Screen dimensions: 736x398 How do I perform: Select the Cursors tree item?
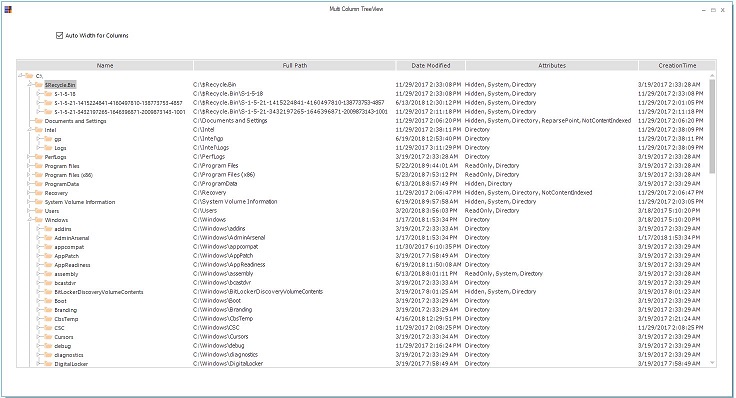click(64, 337)
